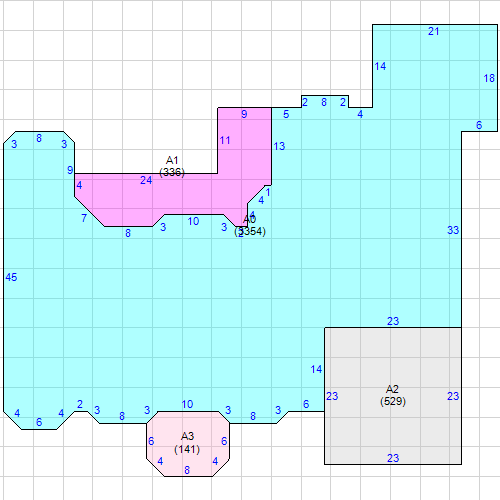Viewport: 500px width, 500px height.
Task: Select the 45 wall dimension label
Action: (11, 277)
